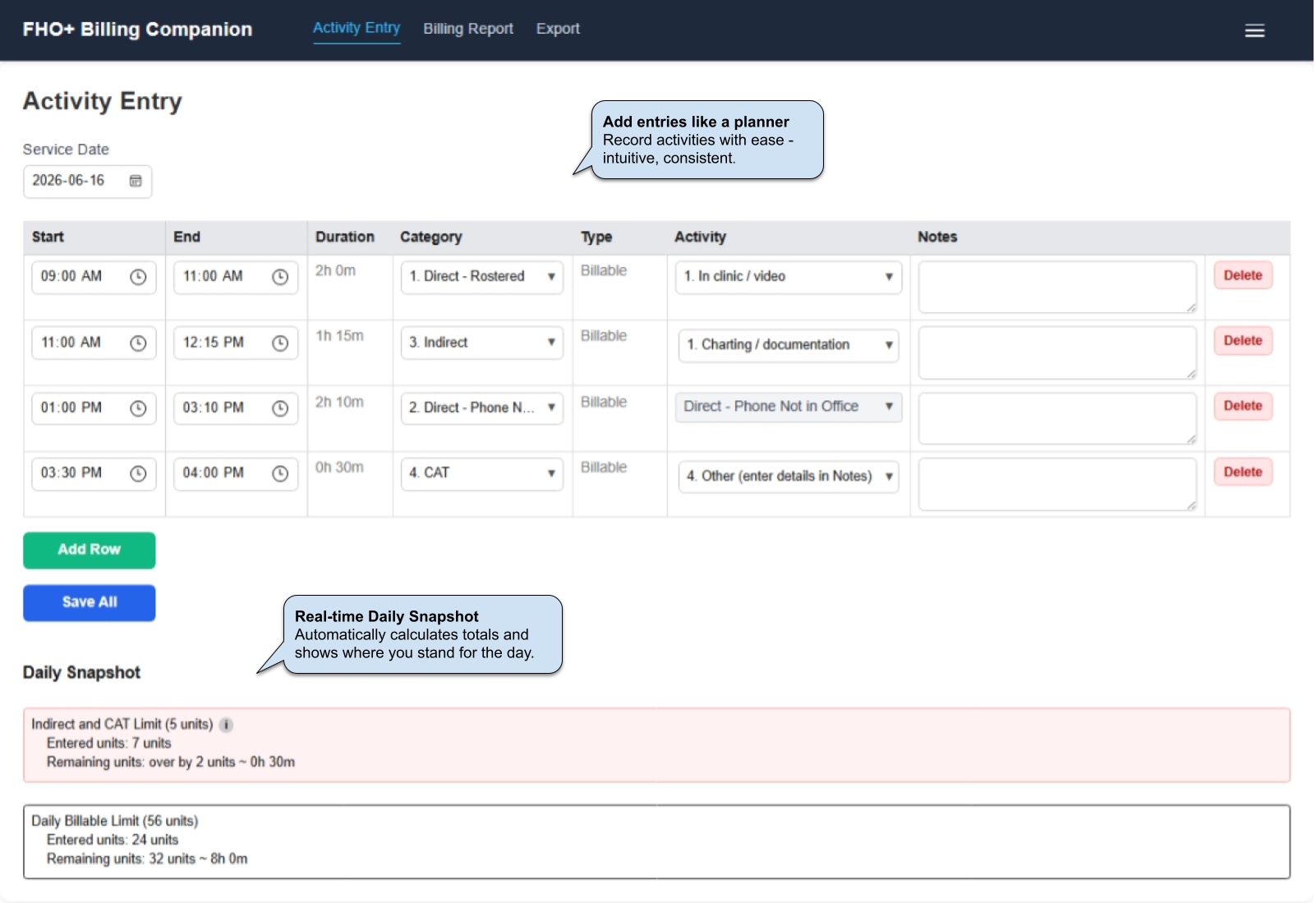
Task: Open the Billing Report tab
Action: point(468,29)
